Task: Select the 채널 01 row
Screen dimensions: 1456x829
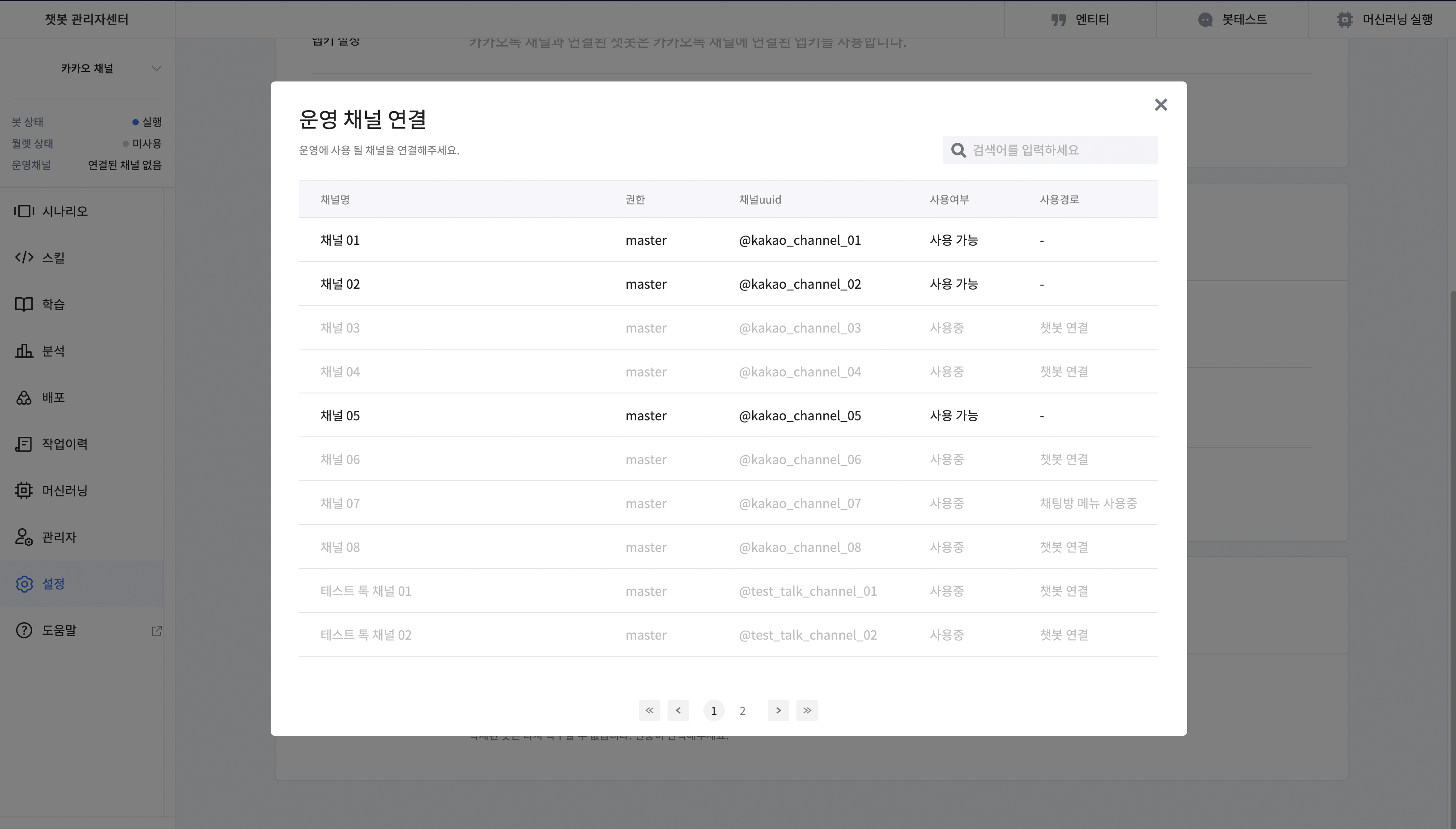Action: 728,240
